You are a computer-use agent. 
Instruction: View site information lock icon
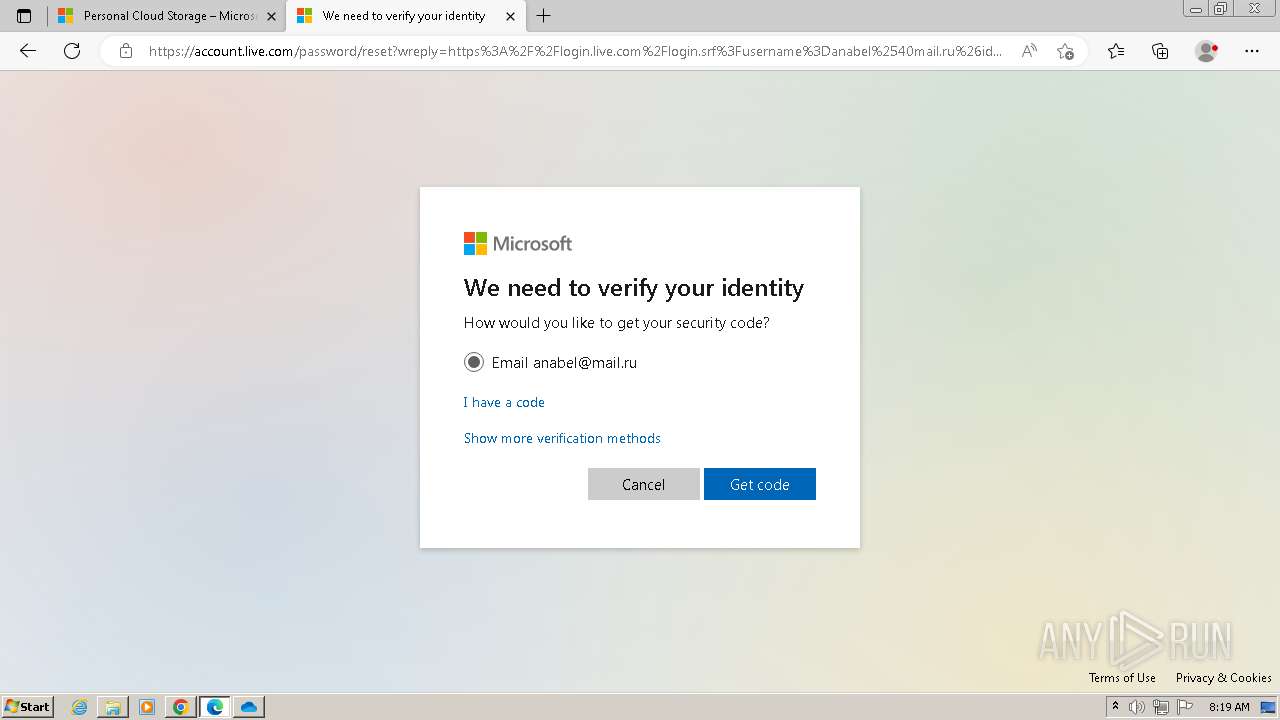[125, 51]
